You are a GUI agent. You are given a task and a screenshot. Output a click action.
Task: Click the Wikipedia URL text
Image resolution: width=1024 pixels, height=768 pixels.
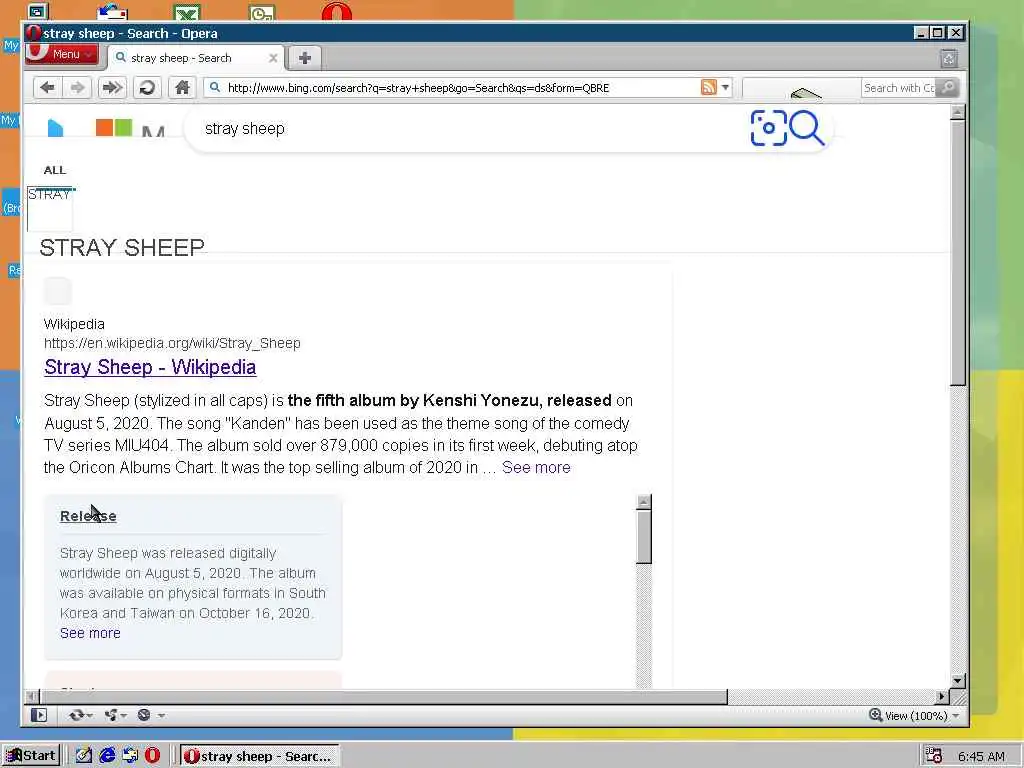(x=172, y=343)
